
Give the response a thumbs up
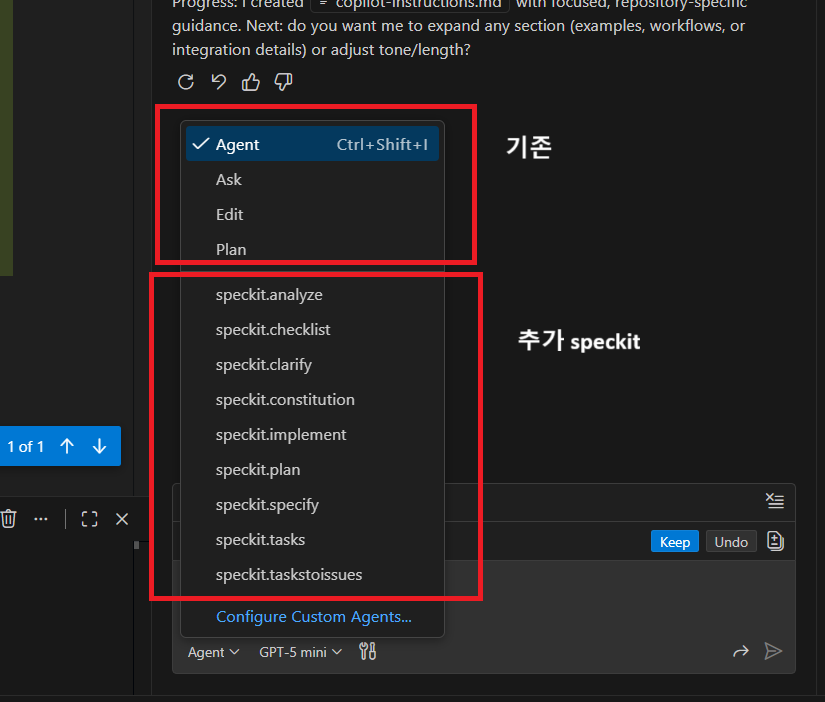[x=250, y=82]
